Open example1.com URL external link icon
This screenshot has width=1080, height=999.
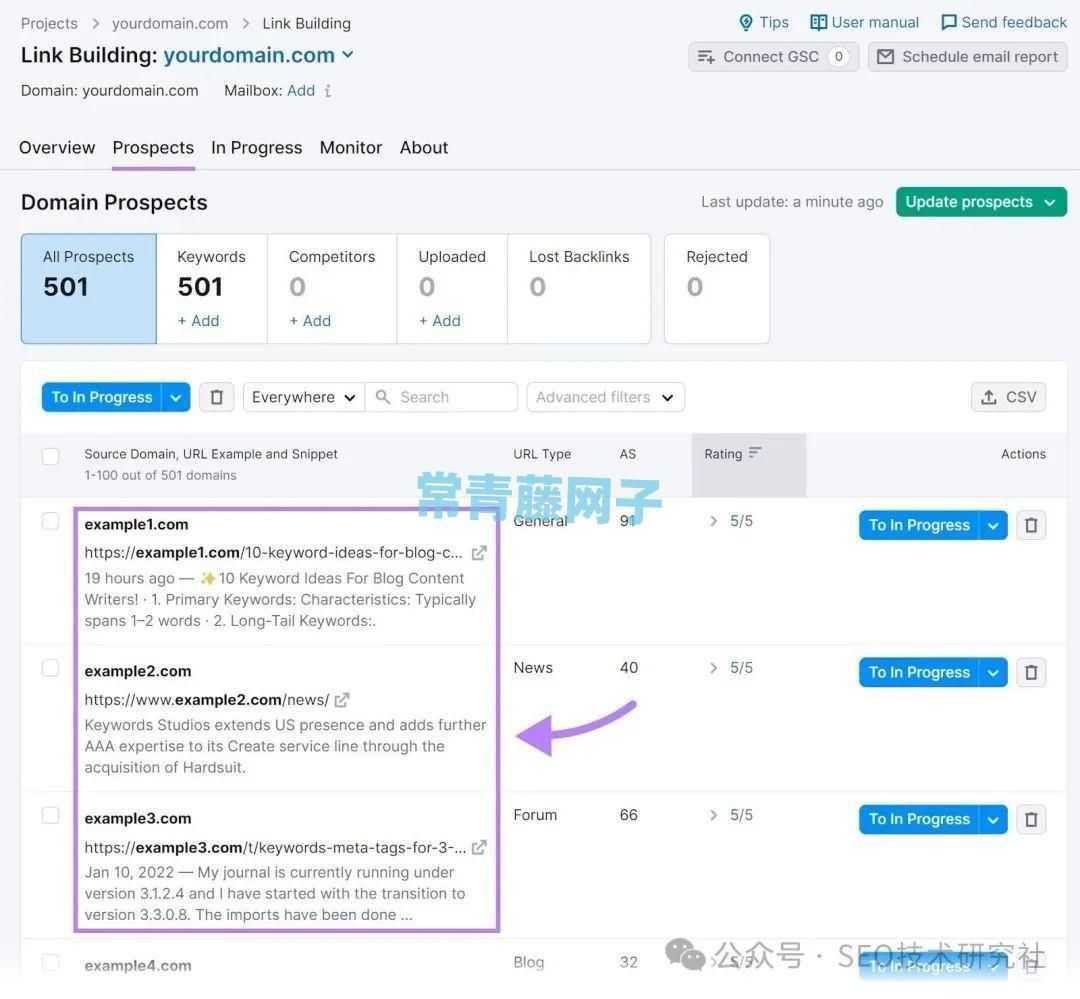[x=479, y=553]
